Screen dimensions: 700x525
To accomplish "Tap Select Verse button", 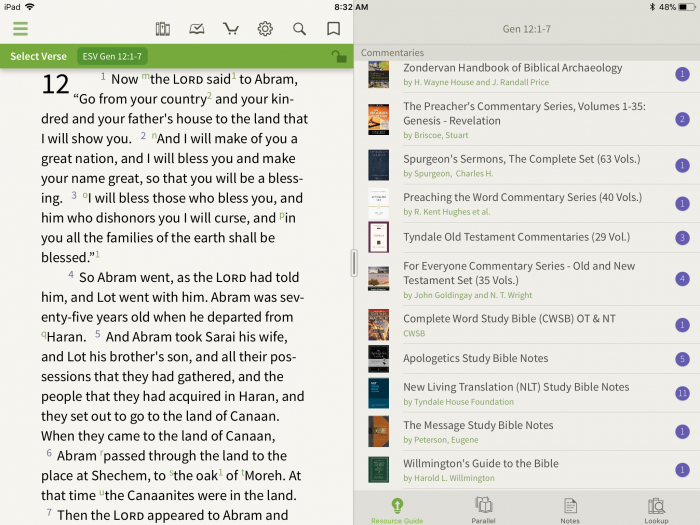I will [x=38, y=56].
